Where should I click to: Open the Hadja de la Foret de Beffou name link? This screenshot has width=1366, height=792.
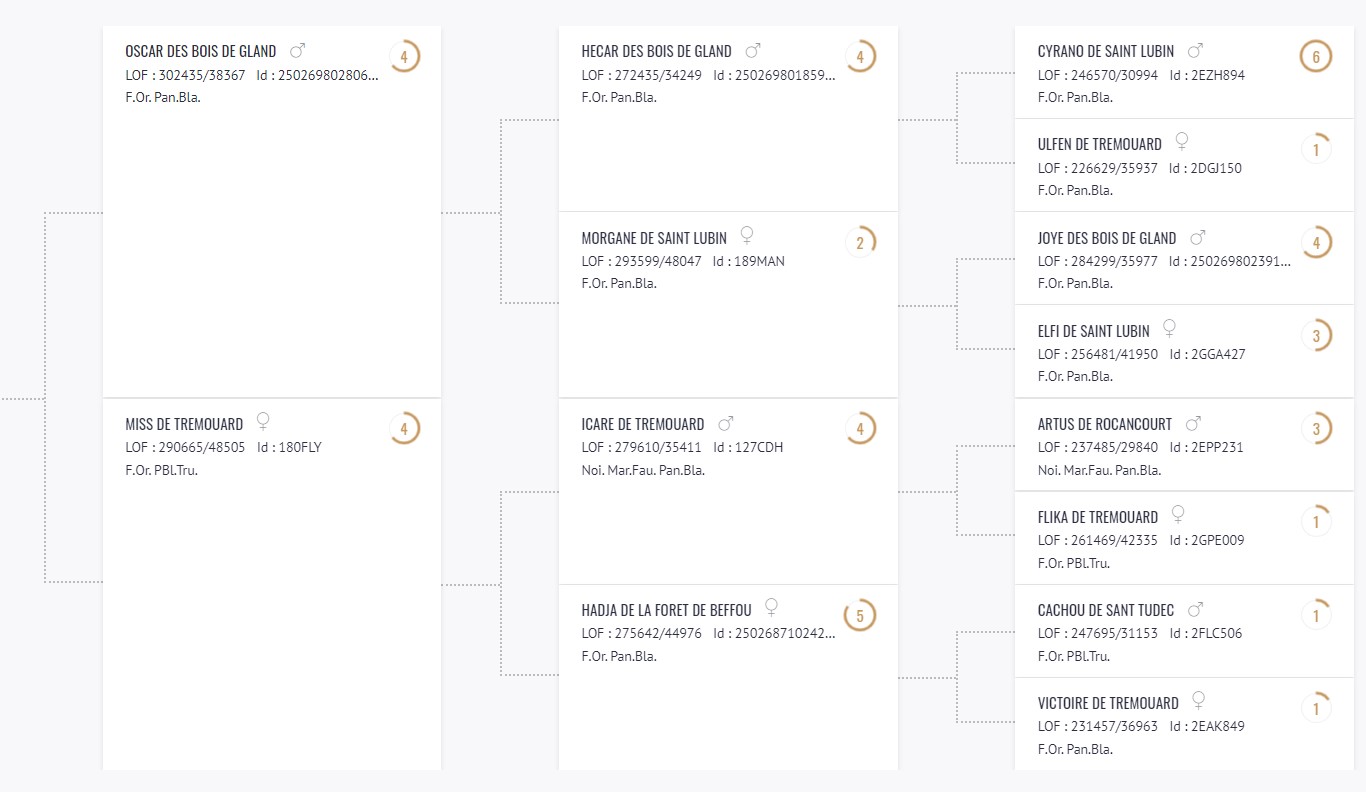666,610
